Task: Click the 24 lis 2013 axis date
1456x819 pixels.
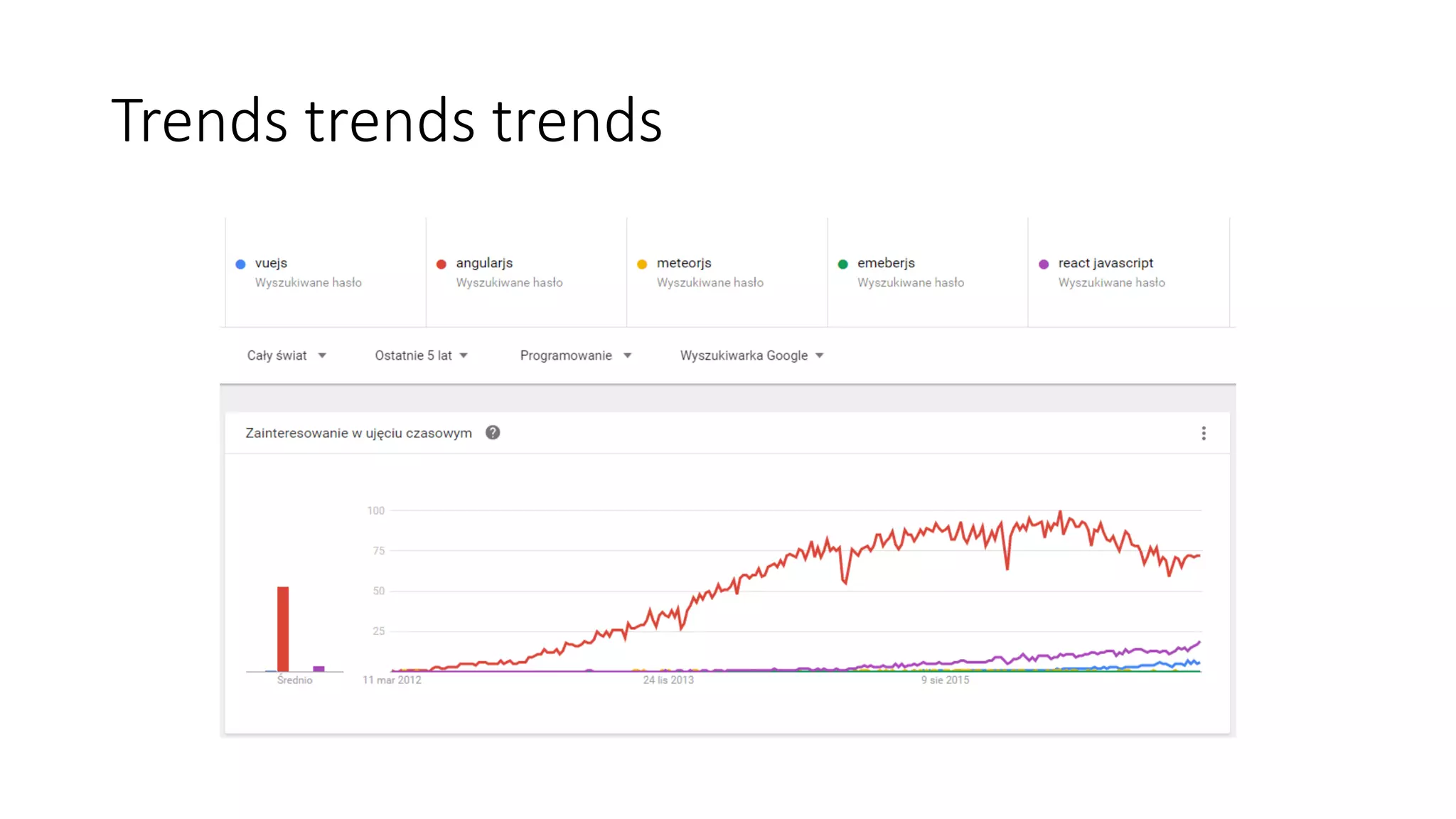Action: pos(668,680)
